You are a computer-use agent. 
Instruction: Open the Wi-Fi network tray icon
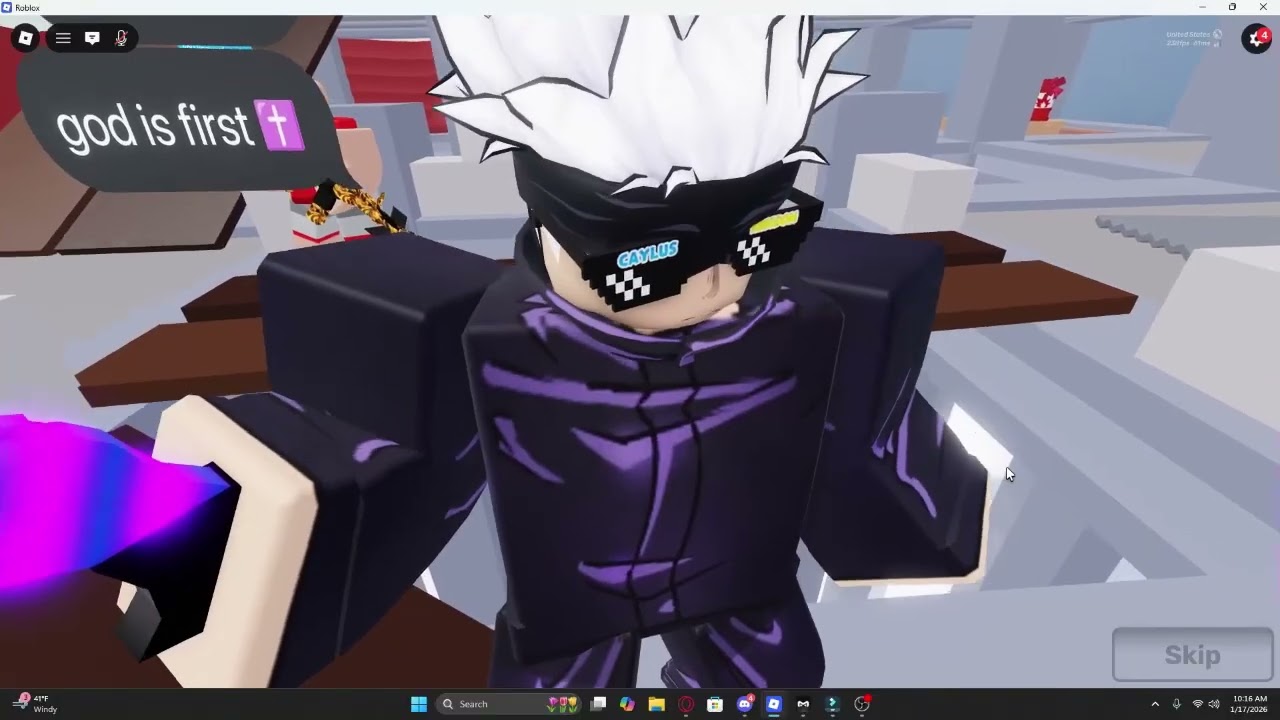(1198, 704)
